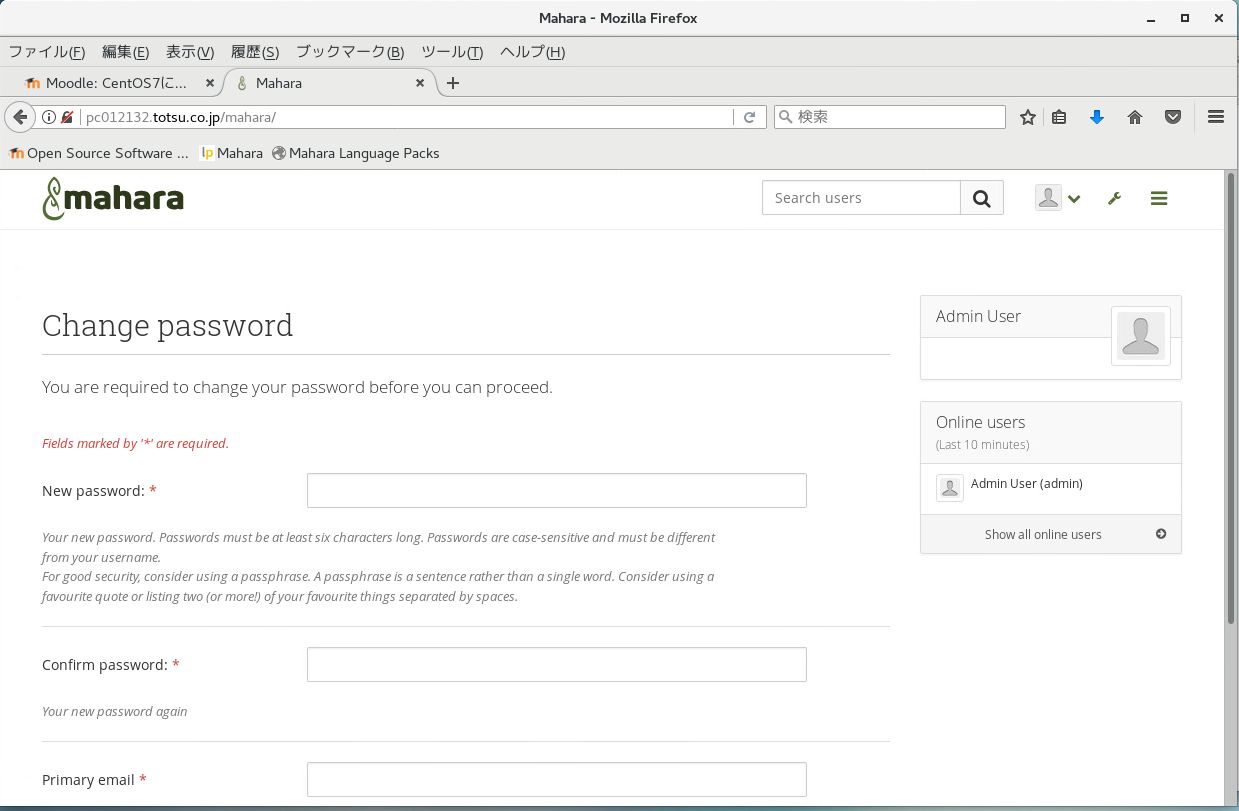Click the search magnifier in Firefox search box

[x=785, y=117]
